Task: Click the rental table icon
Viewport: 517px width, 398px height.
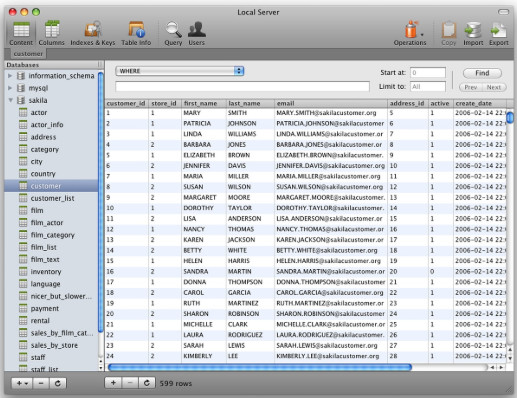Action: pos(23,321)
